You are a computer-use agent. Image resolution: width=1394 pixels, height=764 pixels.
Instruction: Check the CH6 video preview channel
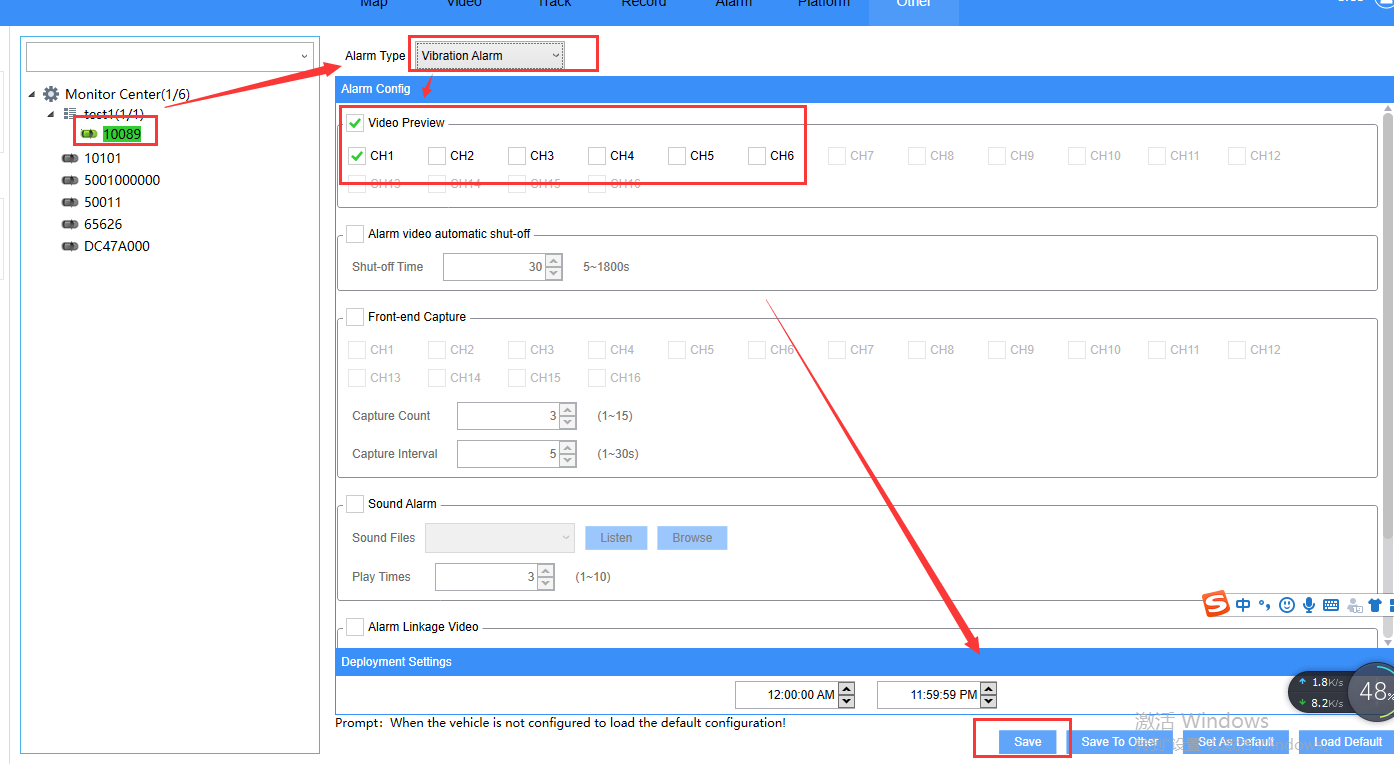[x=756, y=156]
